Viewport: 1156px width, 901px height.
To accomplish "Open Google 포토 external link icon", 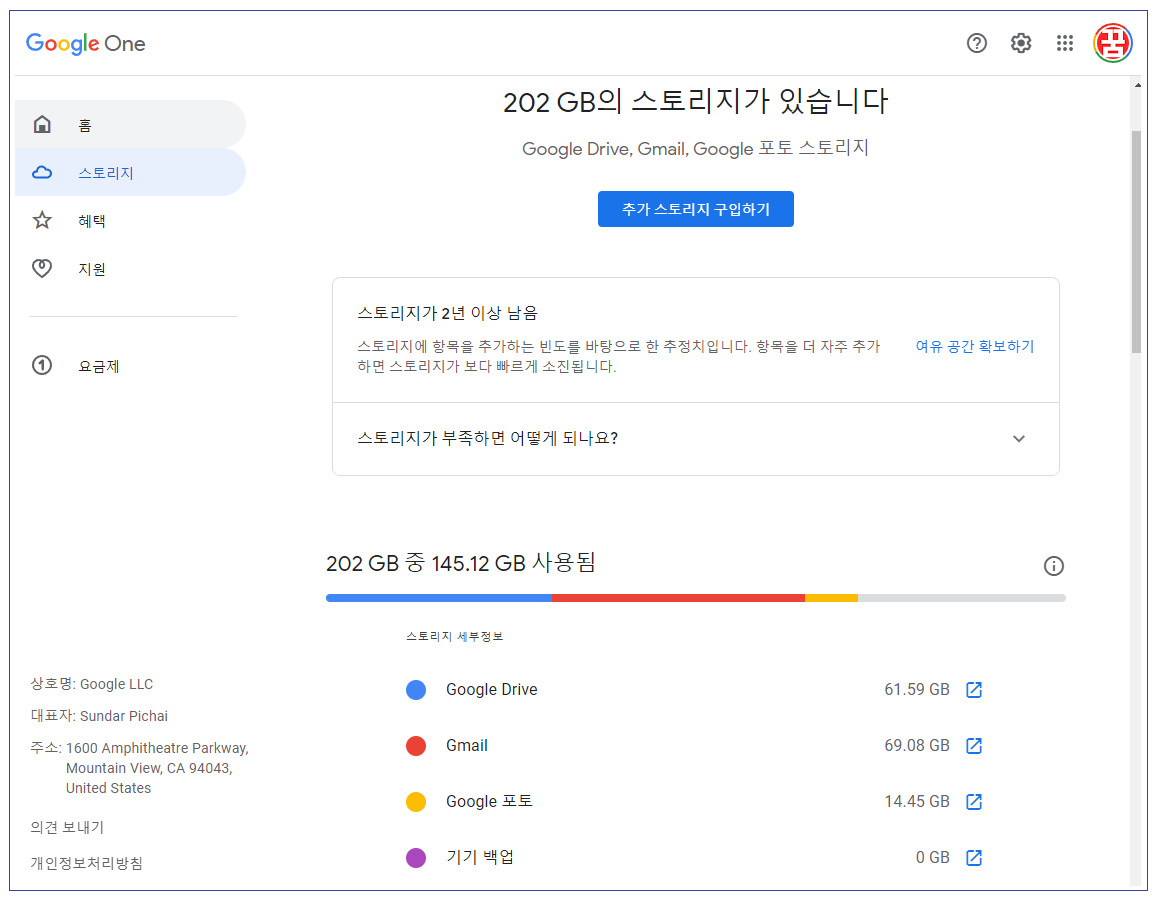I will pyautogui.click(x=974, y=801).
